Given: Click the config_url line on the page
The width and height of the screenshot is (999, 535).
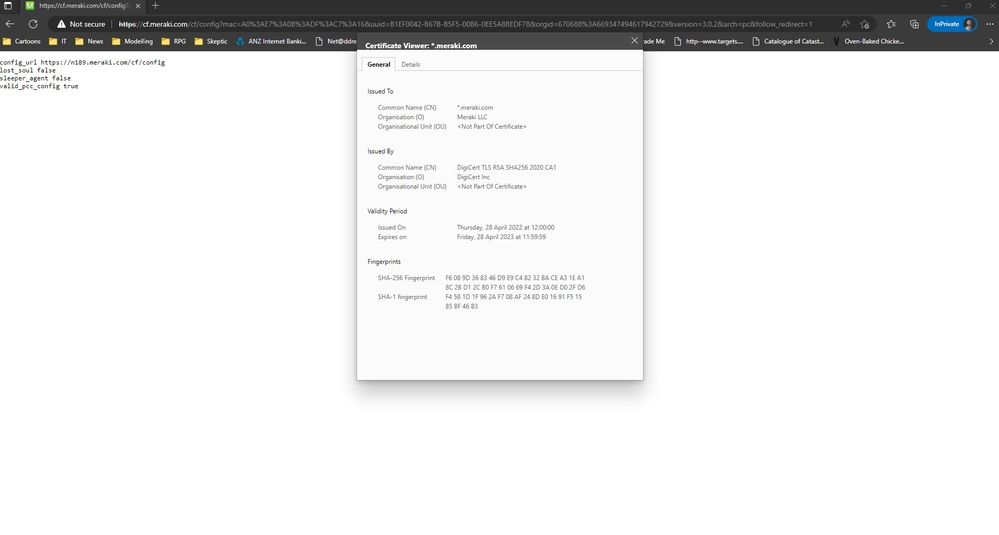Looking at the screenshot, I should point(82,62).
